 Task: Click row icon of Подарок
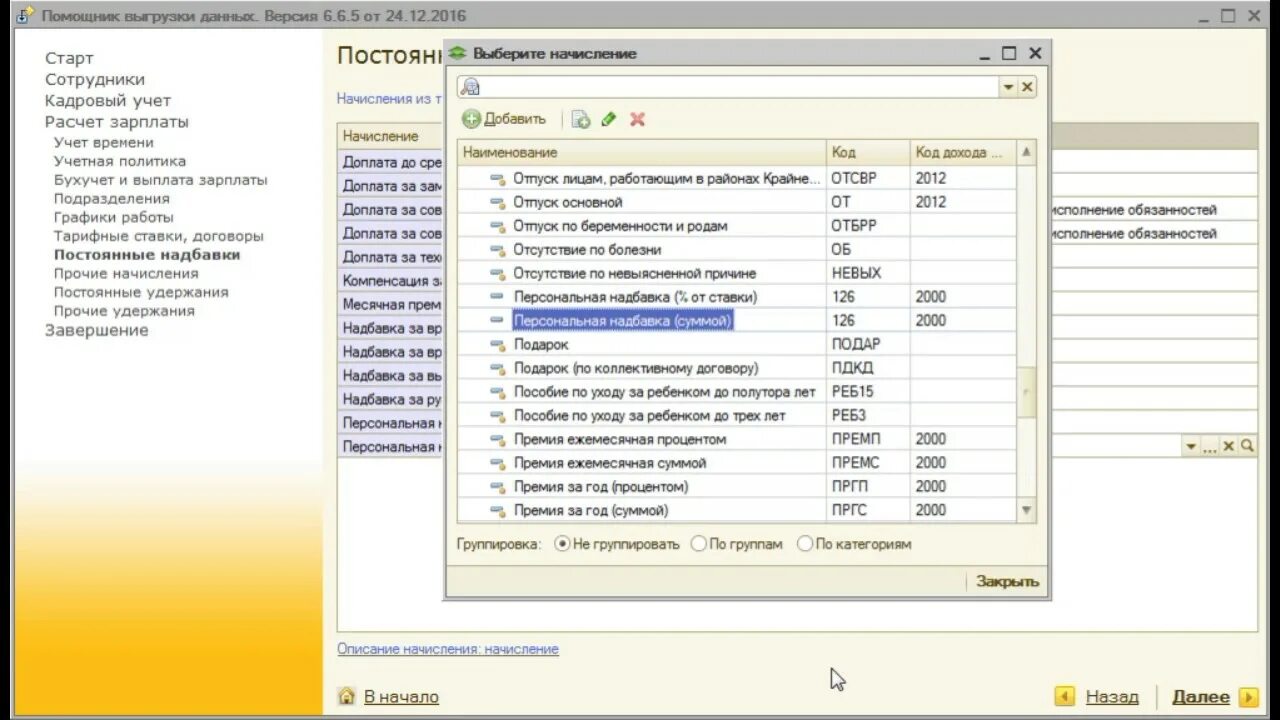click(x=497, y=344)
